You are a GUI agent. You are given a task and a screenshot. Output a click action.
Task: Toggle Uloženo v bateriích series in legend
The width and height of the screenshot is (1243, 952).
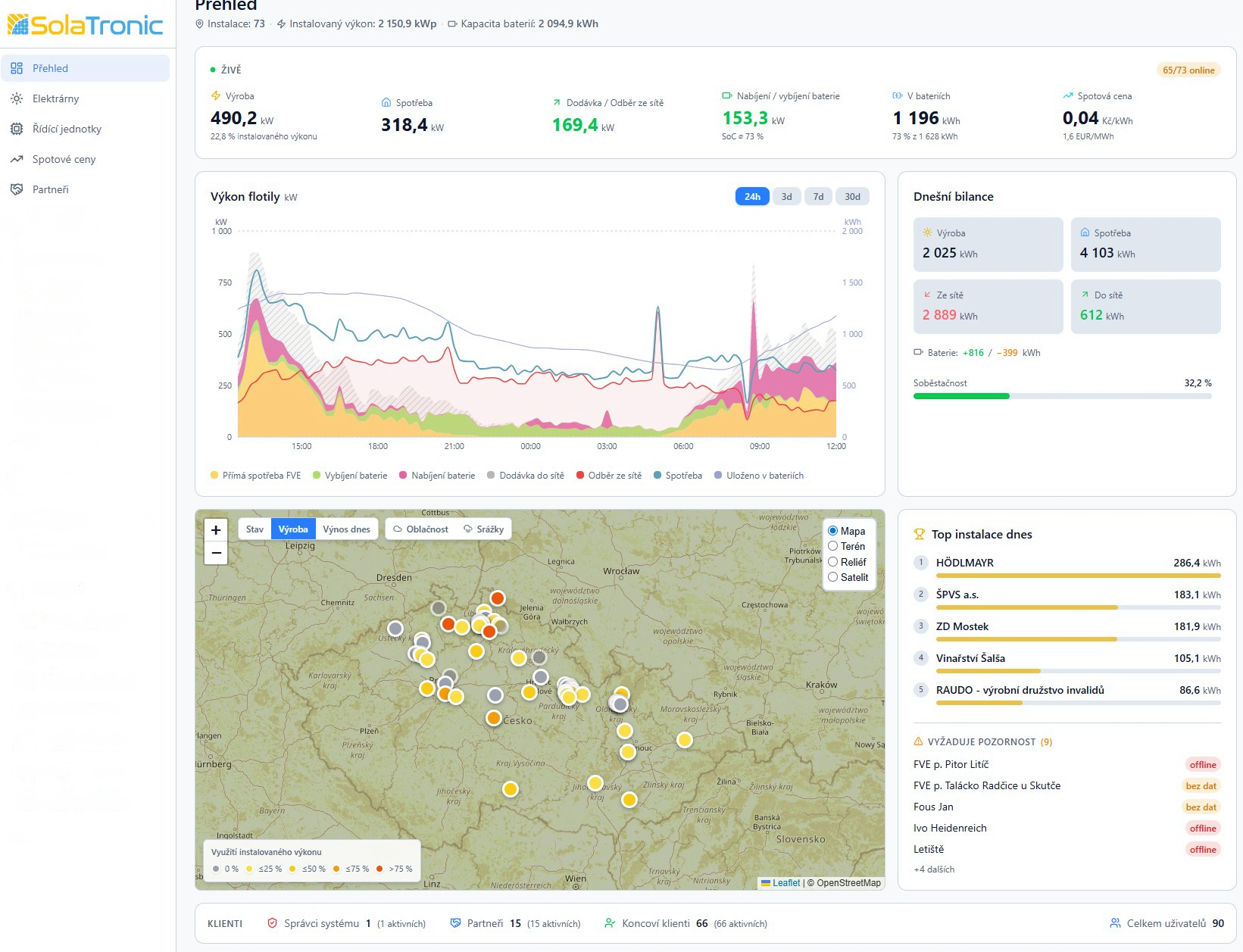(x=759, y=476)
